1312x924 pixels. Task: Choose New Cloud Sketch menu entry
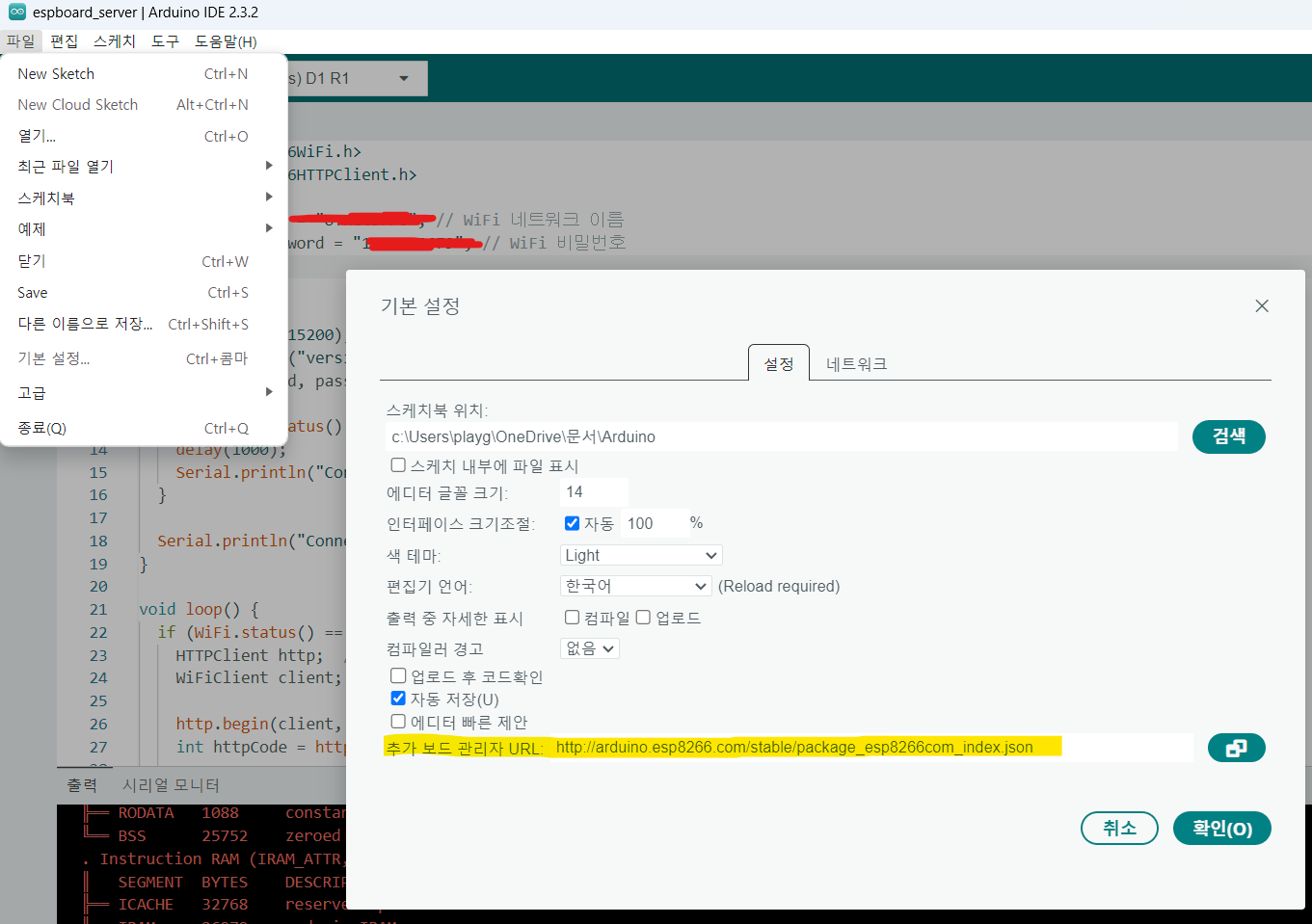coord(144,105)
